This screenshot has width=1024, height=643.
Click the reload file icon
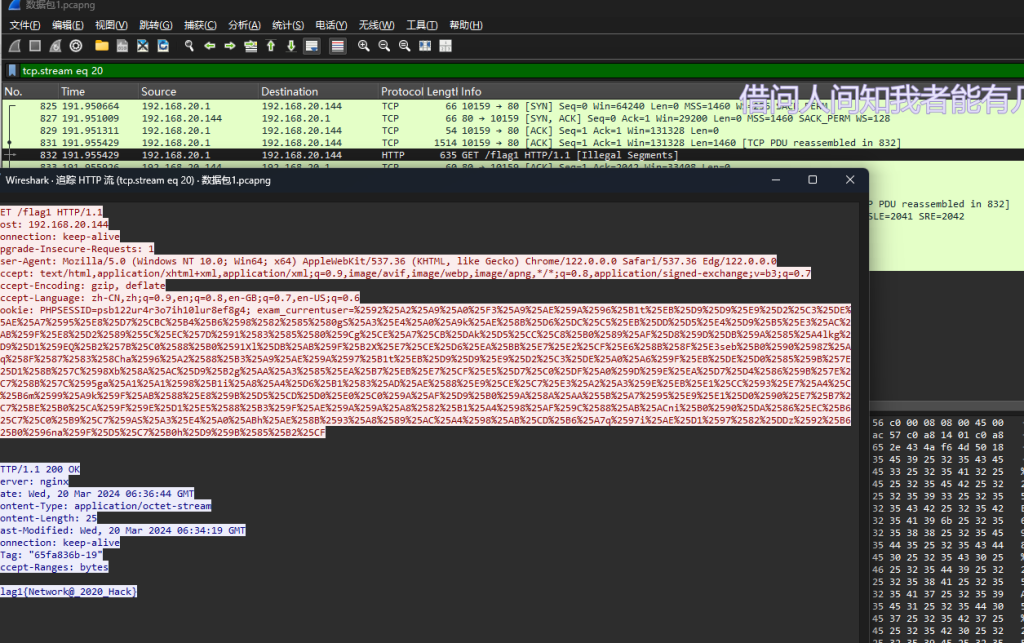(x=163, y=46)
